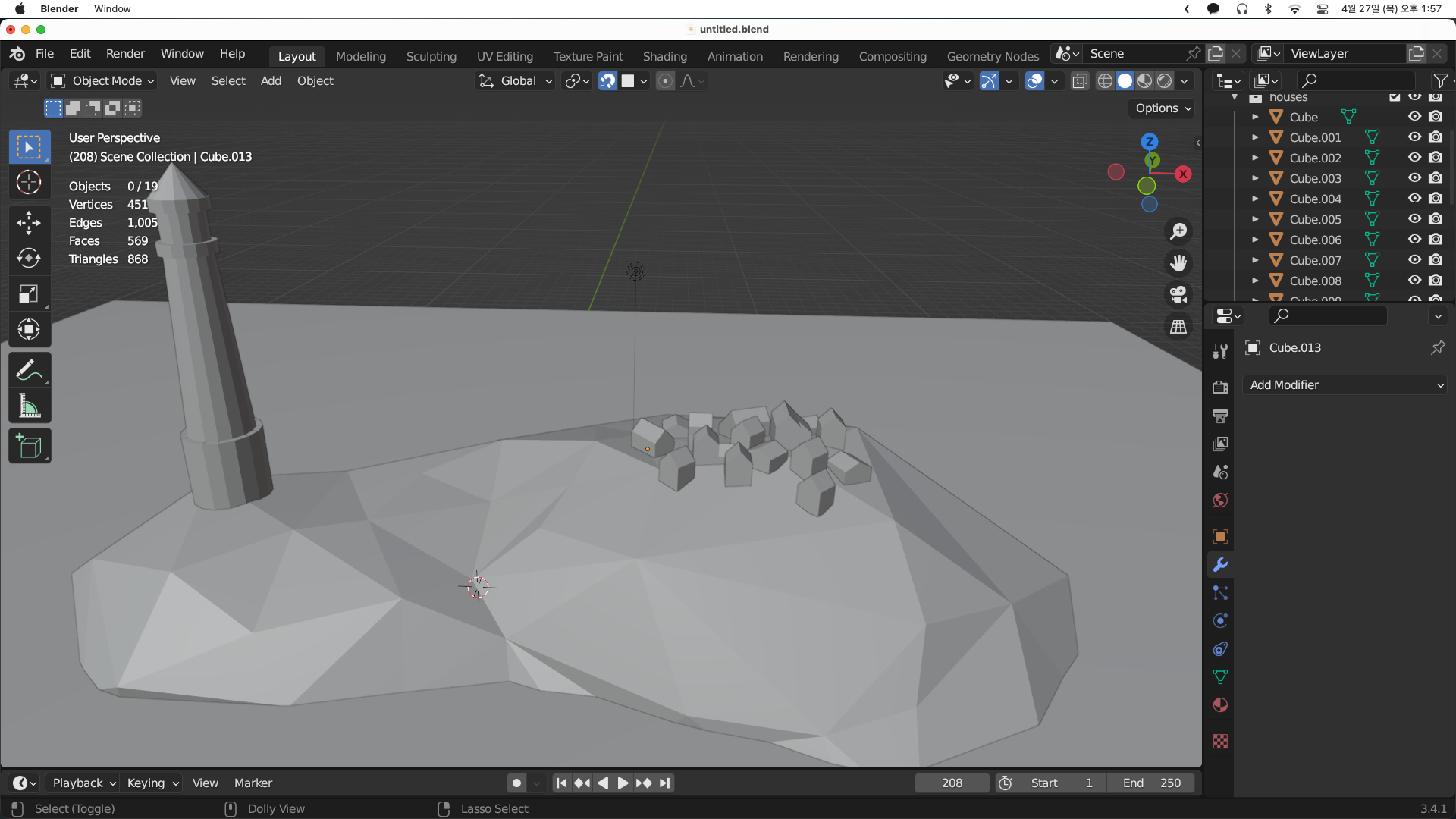Select the Transform tool

point(30,330)
